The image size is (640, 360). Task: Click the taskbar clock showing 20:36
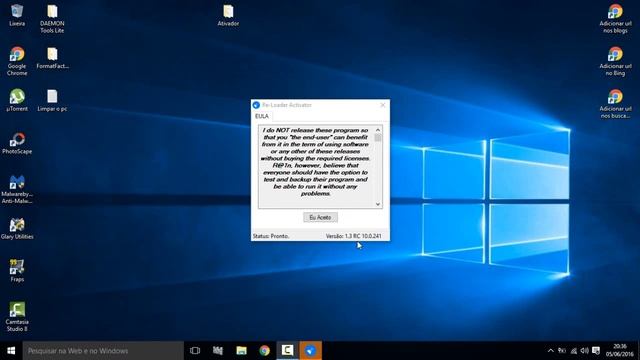coord(619,351)
